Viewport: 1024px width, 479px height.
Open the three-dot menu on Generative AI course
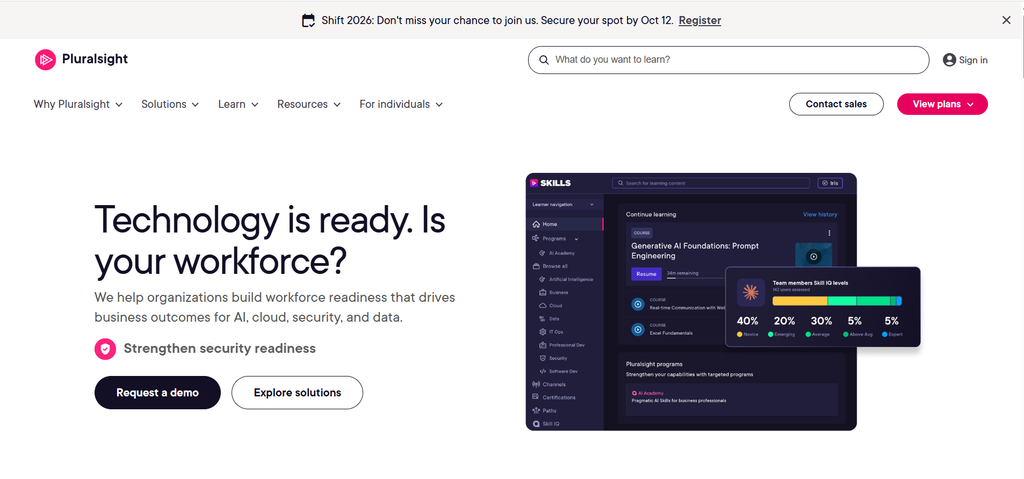829,233
